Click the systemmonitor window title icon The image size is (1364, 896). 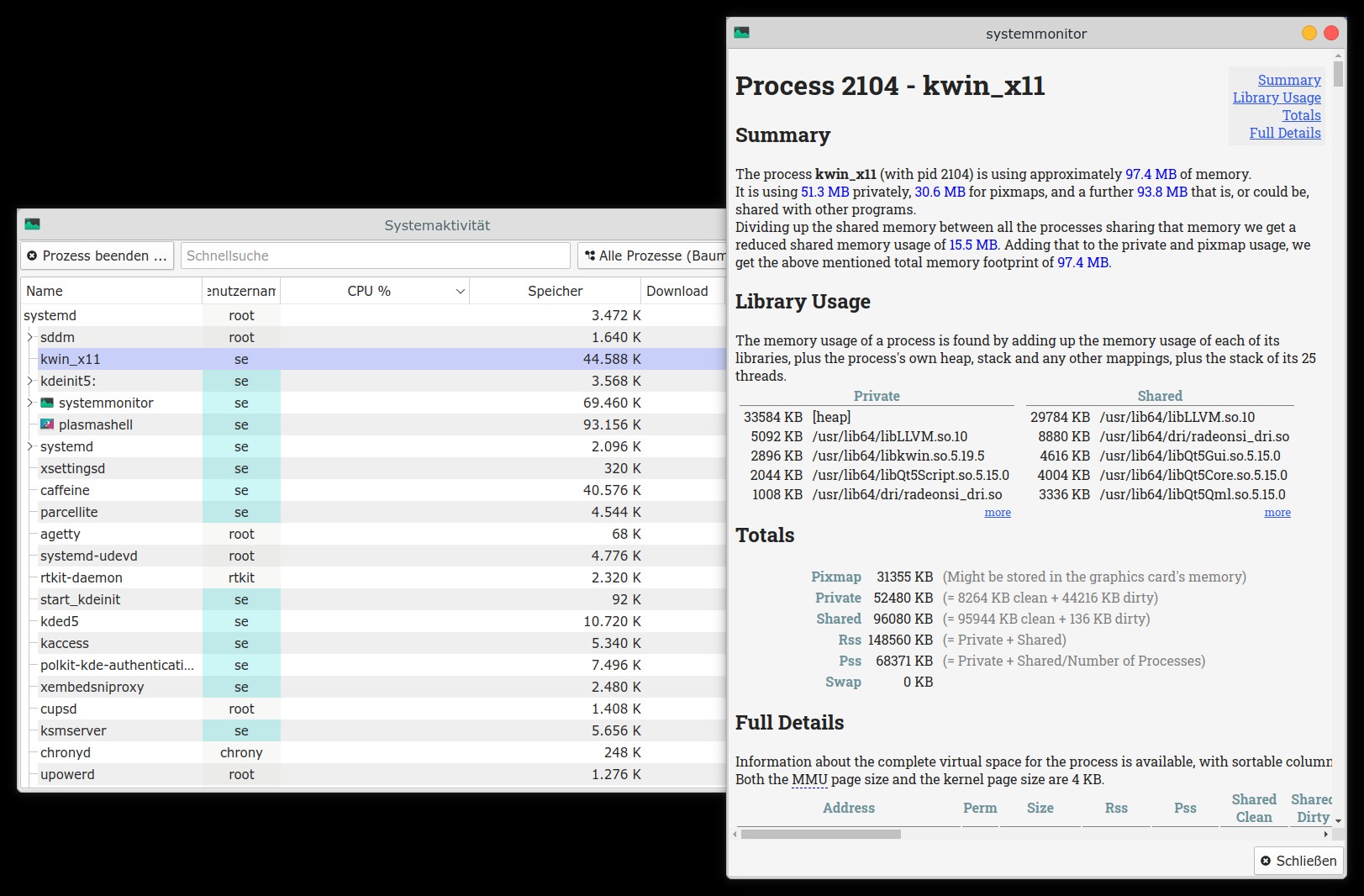tap(741, 33)
